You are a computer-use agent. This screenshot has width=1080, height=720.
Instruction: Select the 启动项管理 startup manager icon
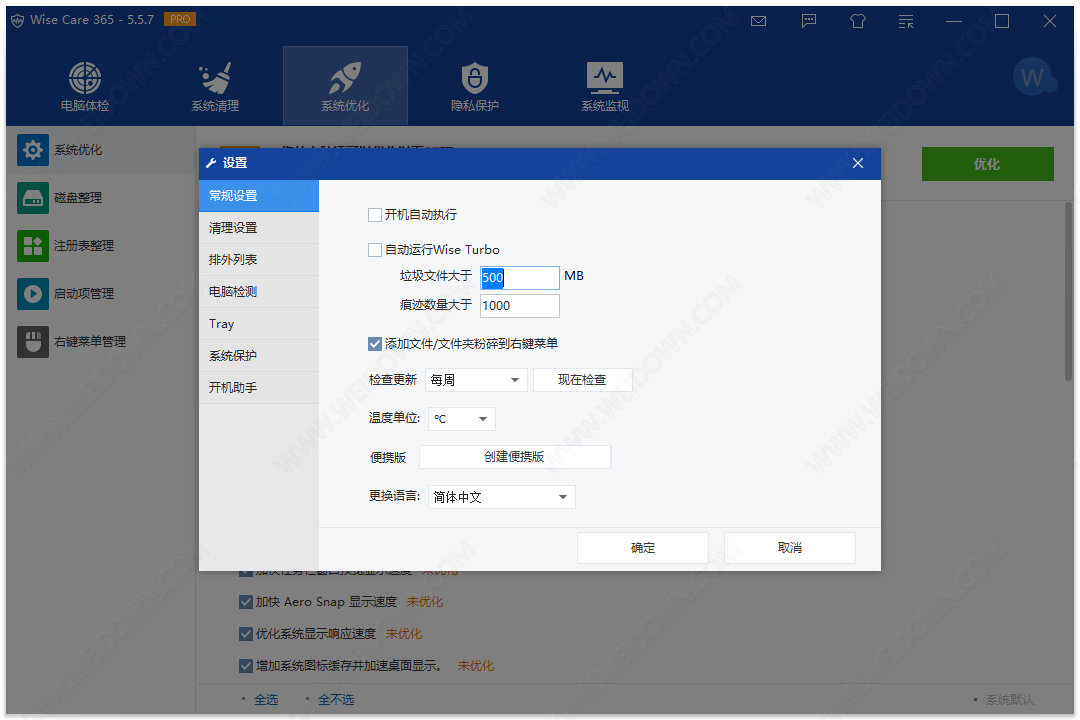(x=33, y=294)
